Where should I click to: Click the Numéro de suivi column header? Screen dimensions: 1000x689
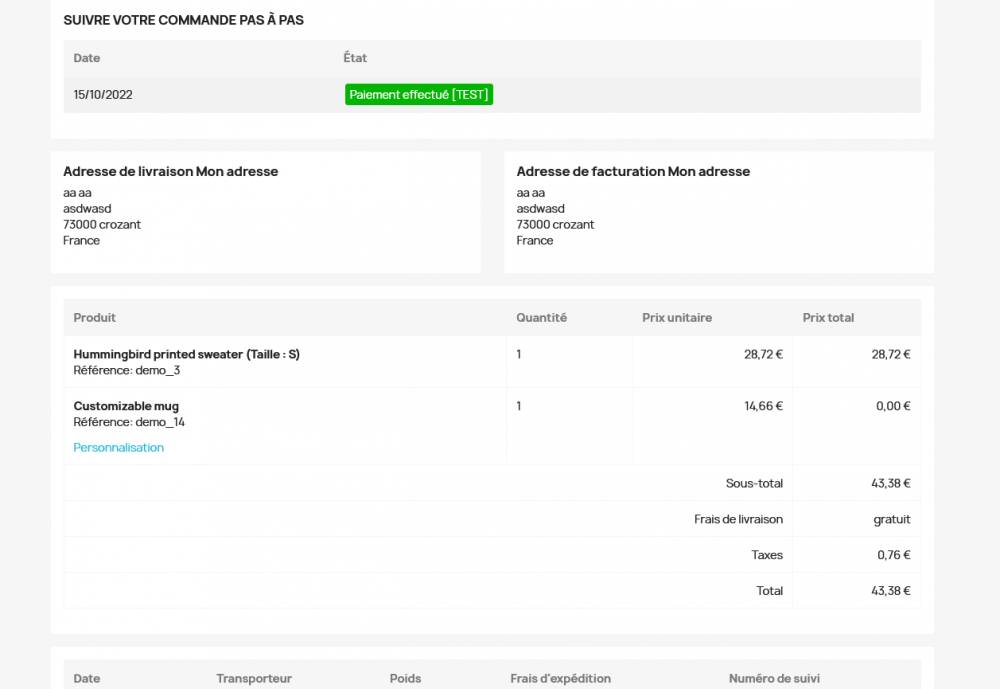(x=774, y=678)
